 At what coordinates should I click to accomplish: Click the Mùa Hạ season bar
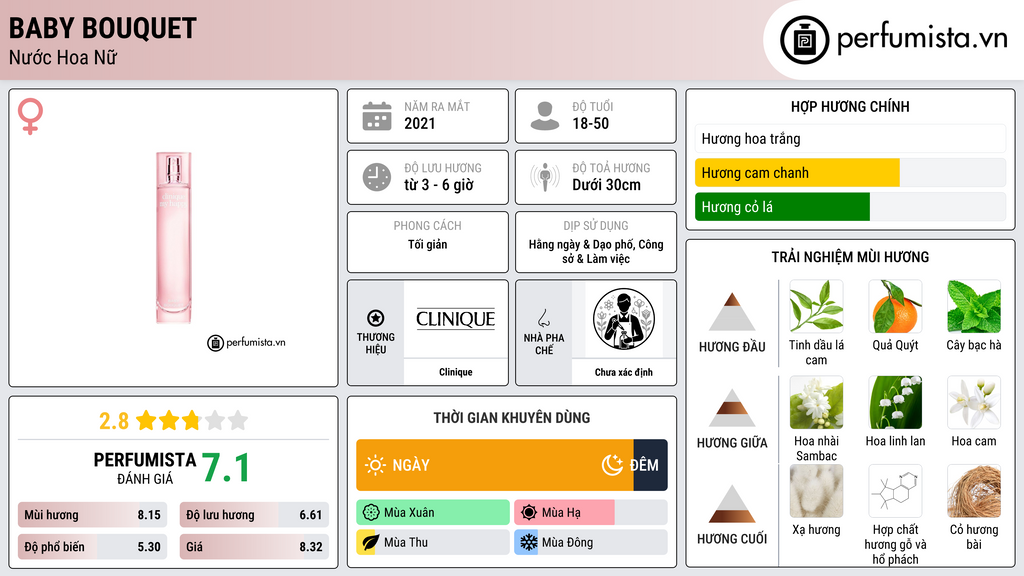[x=590, y=513]
